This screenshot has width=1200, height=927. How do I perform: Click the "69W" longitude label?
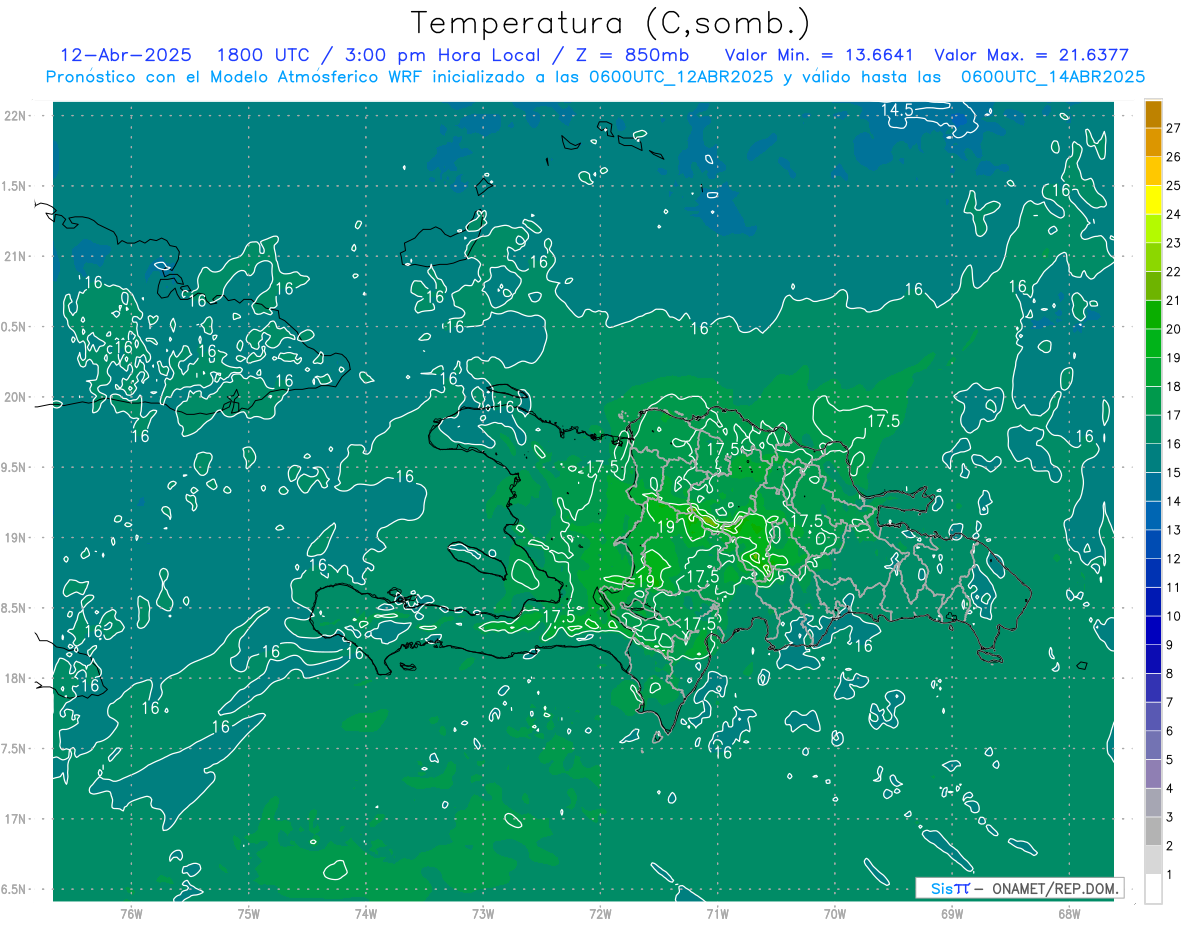point(952,913)
